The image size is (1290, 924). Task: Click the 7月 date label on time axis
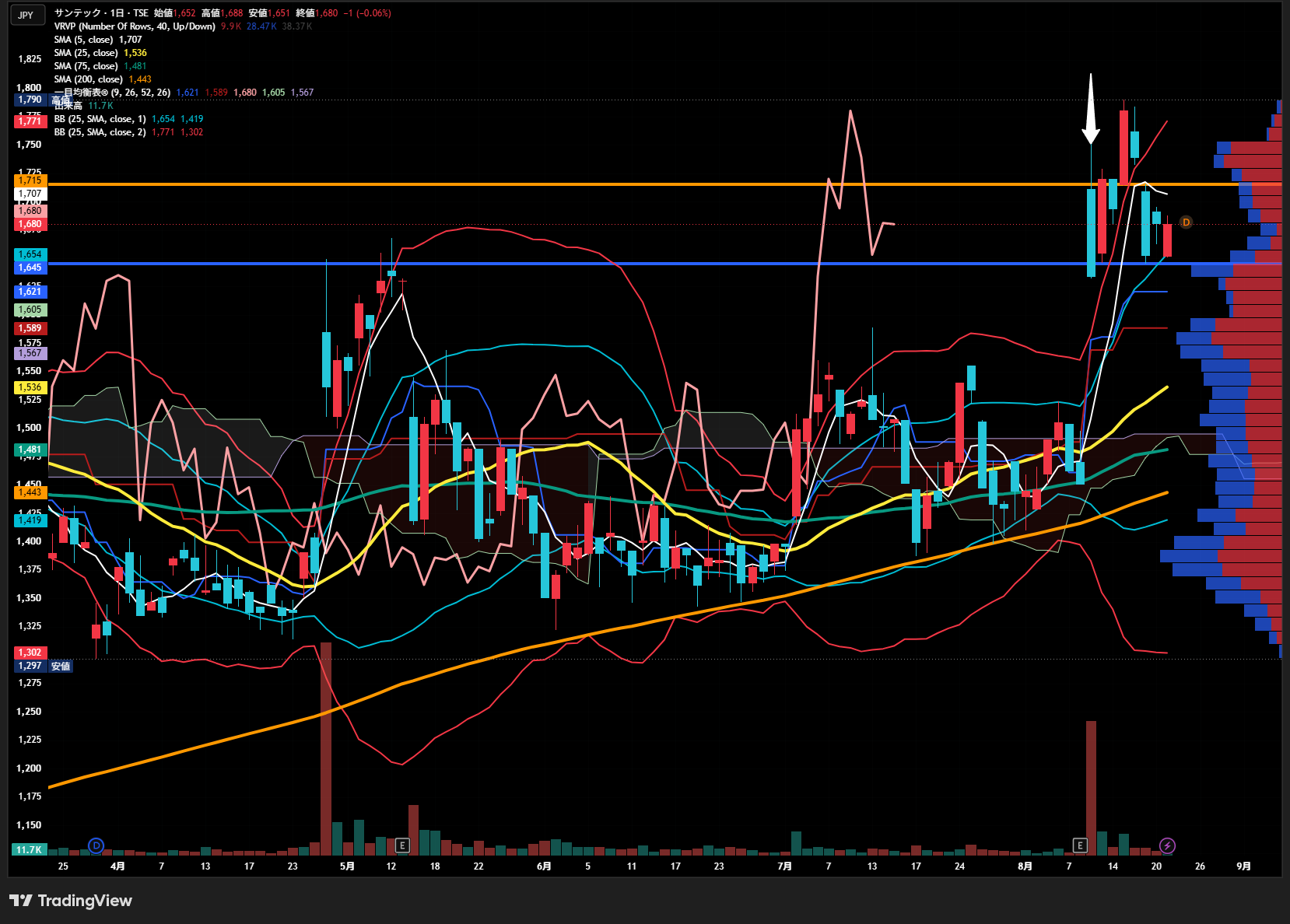pos(784,866)
